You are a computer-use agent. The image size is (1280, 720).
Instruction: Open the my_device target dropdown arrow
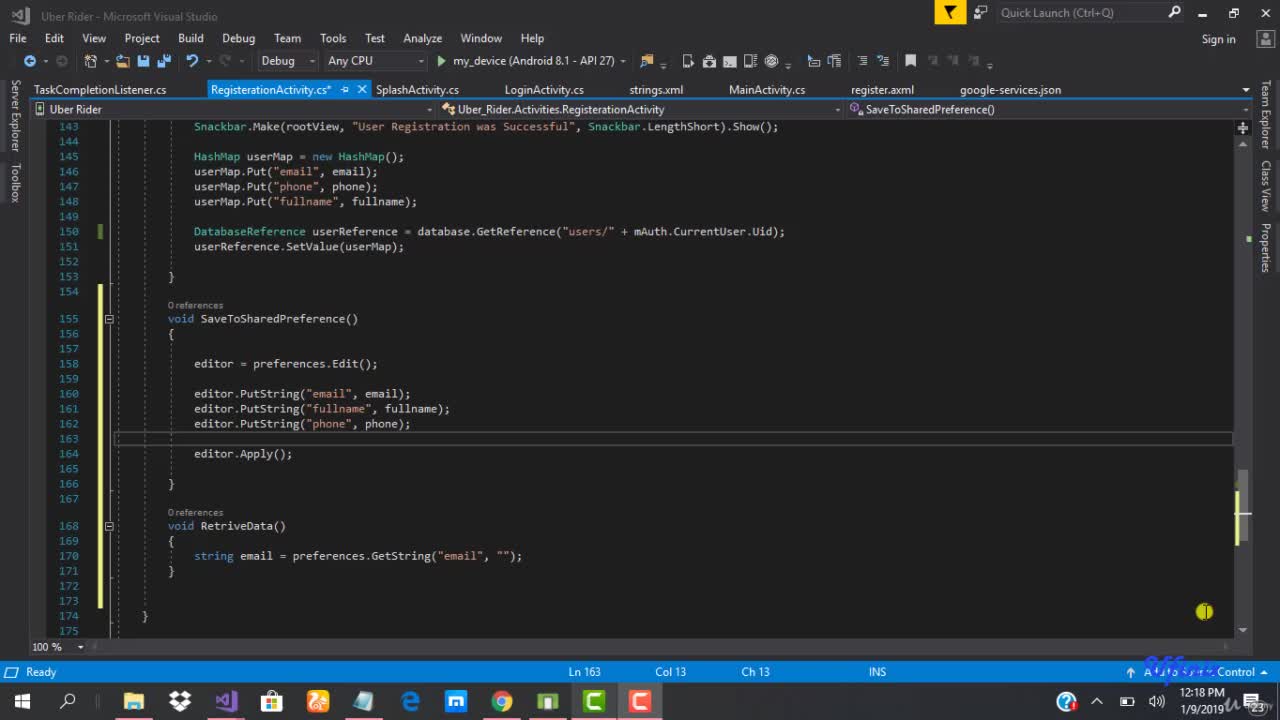[623, 61]
